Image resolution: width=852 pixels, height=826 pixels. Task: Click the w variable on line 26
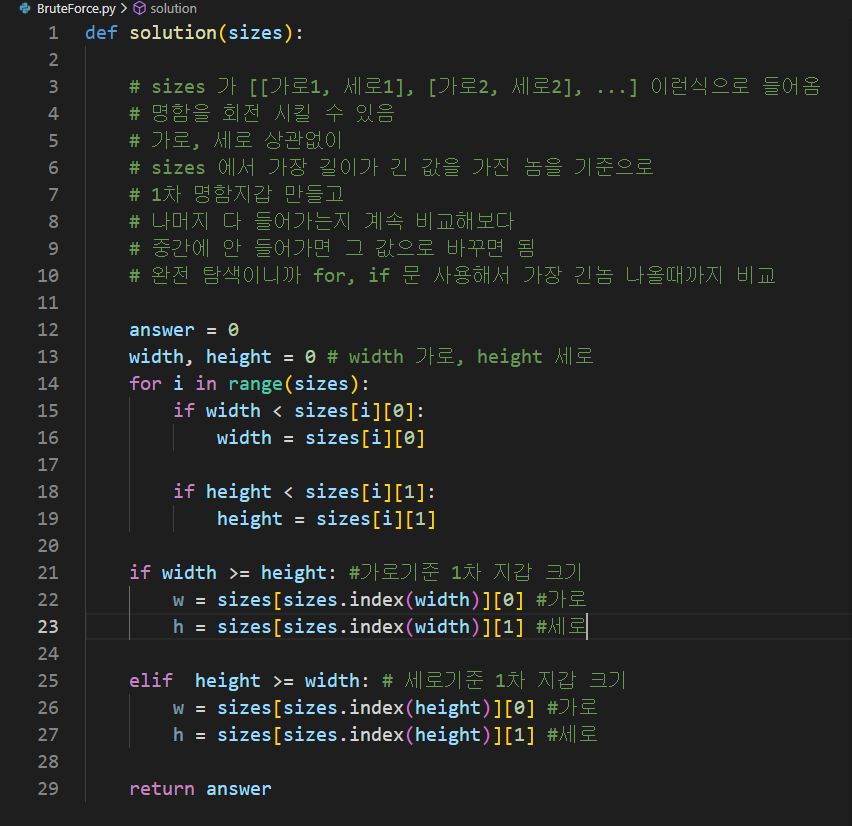tap(178, 708)
